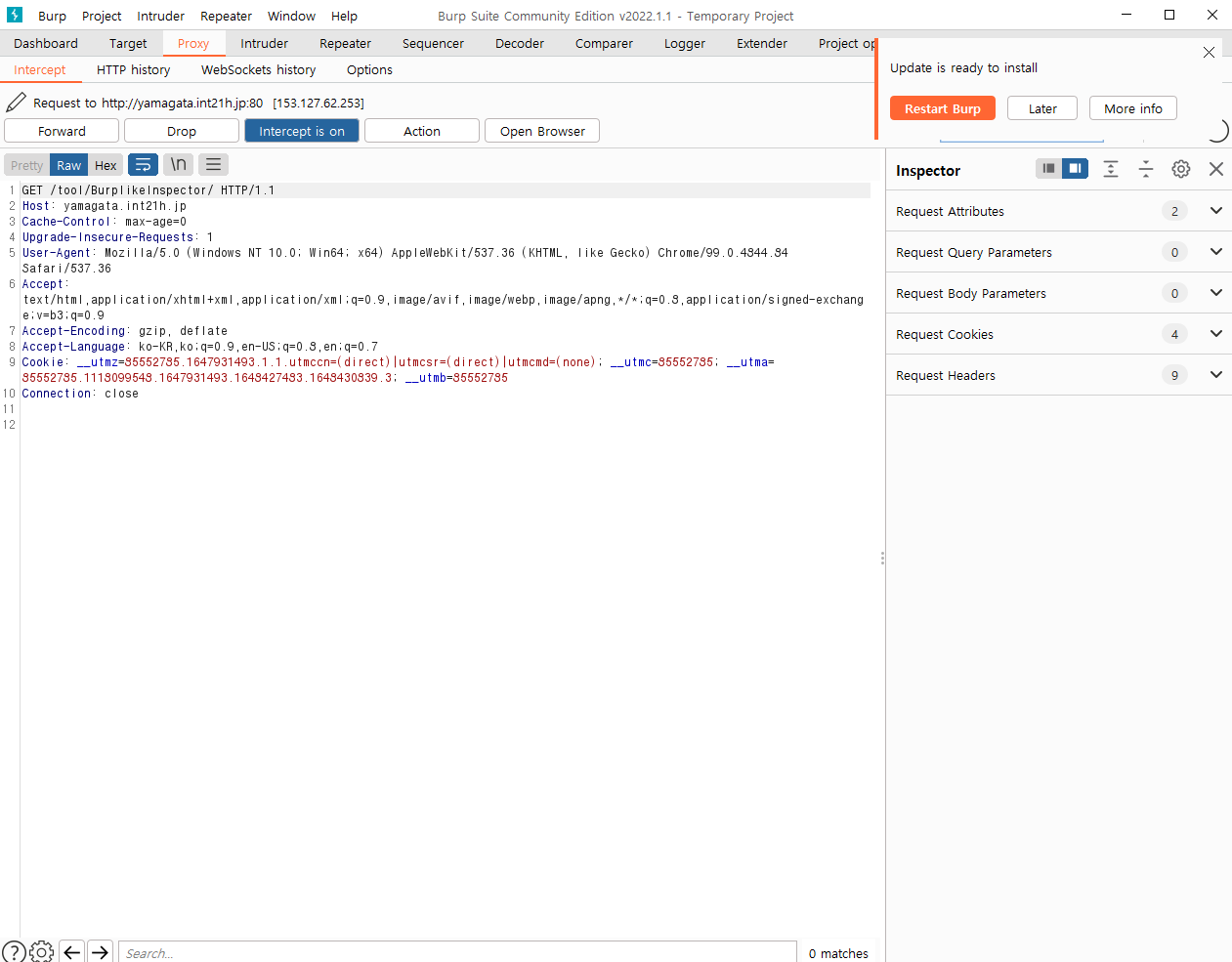Select the Pretty view tab
This screenshot has height=962, width=1232.
point(27,165)
